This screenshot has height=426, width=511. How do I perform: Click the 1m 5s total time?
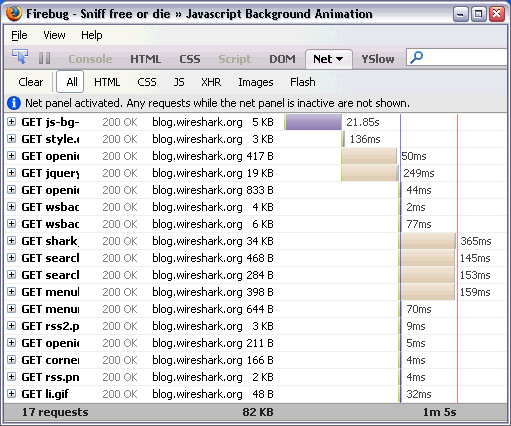439,412
